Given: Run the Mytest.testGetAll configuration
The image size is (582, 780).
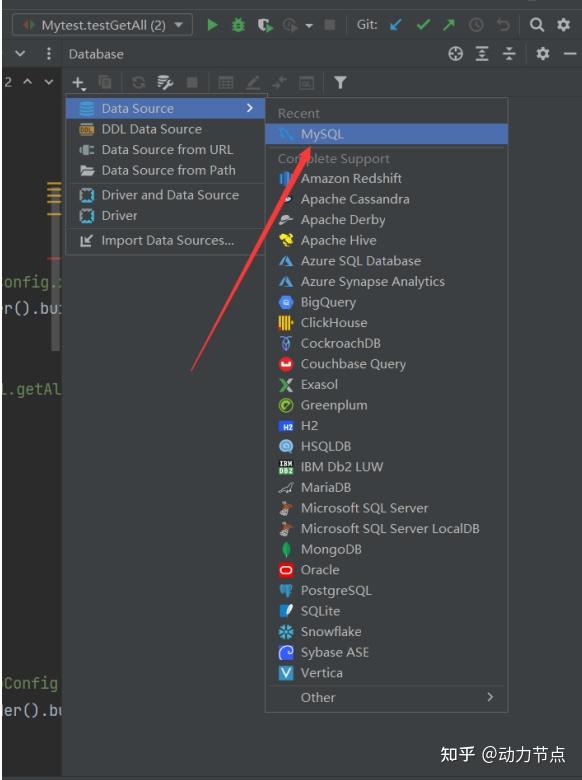Looking at the screenshot, I should click(x=212, y=24).
